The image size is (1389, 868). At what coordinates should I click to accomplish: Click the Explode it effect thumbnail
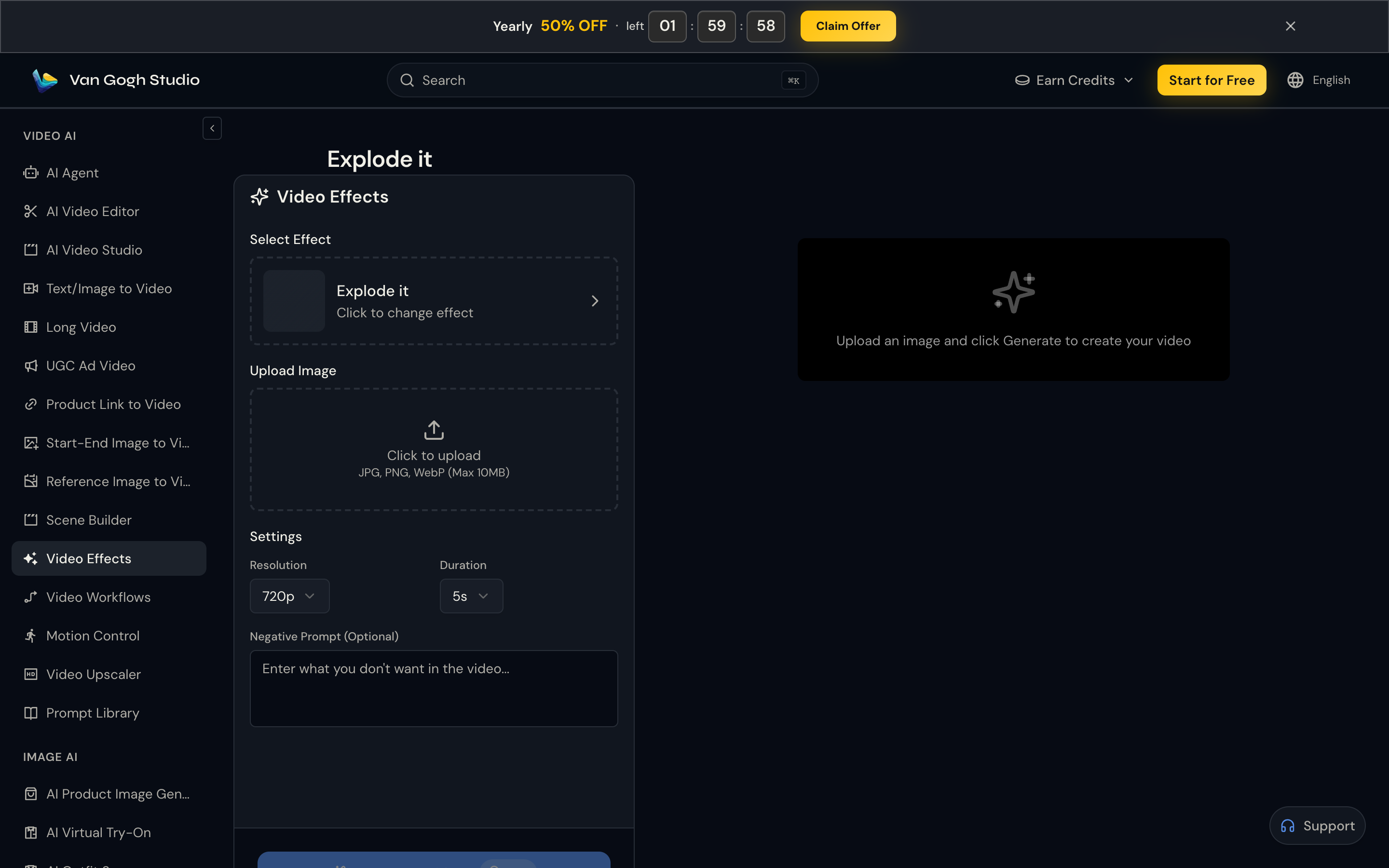pos(294,301)
